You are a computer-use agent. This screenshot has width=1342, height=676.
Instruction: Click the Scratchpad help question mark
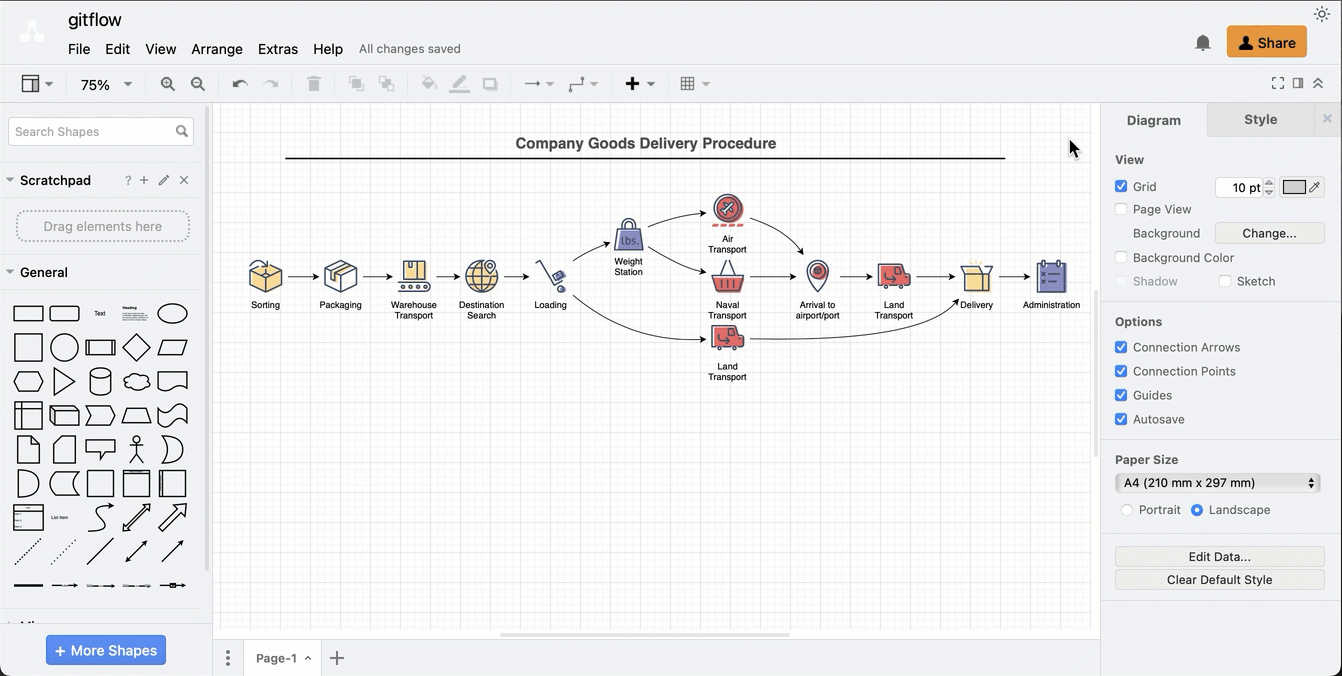point(128,181)
